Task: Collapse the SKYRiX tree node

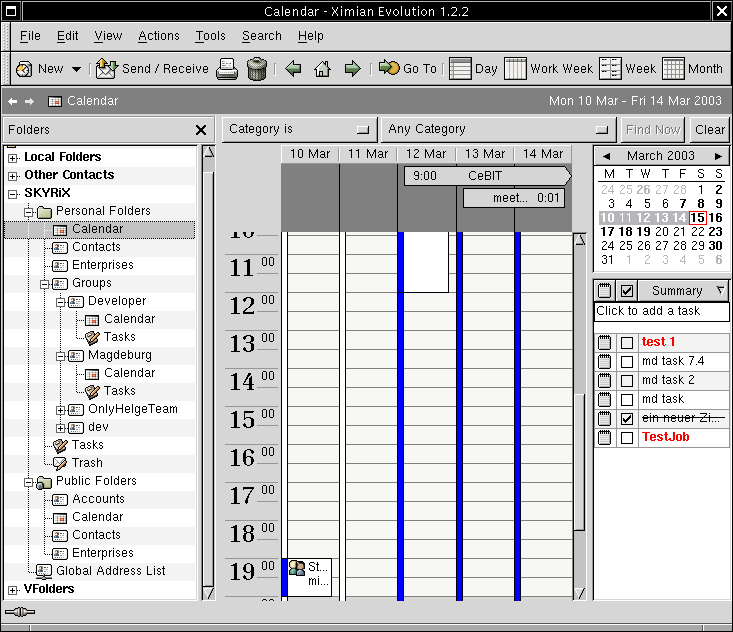Action: click(x=13, y=194)
